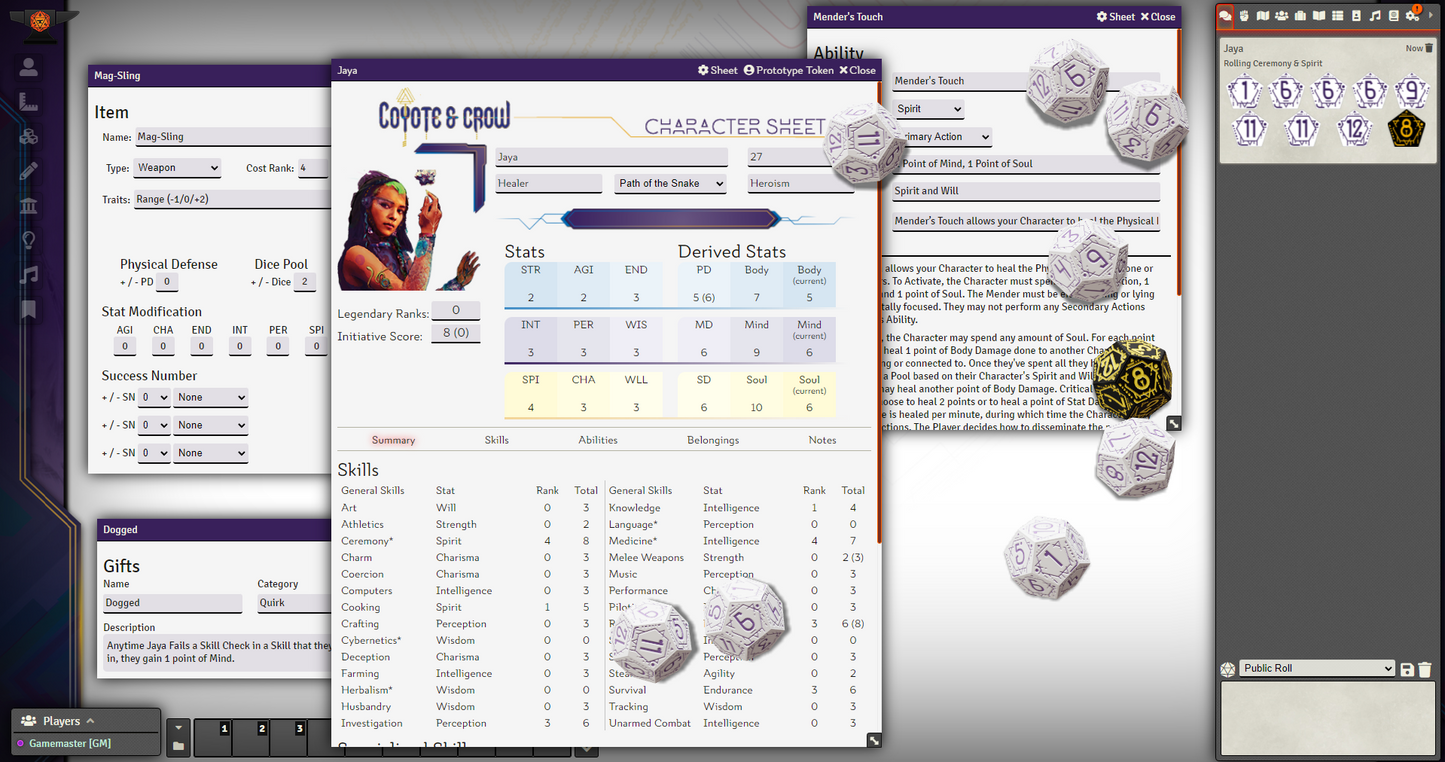The image size is (1445, 762).
Task: Open the Chat Log sidebar tab
Action: [x=1225, y=16]
